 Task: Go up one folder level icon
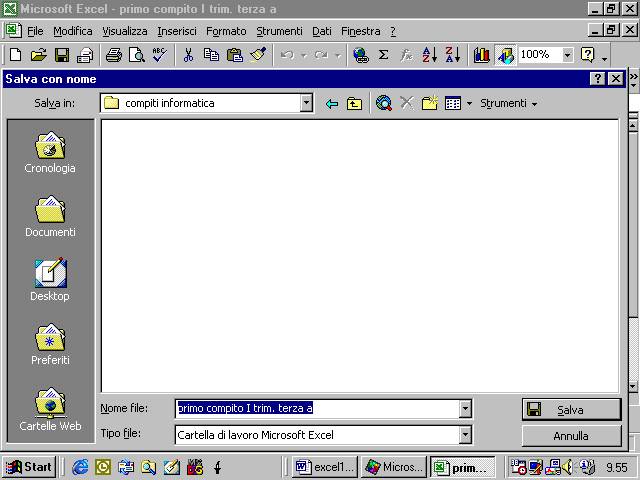tap(354, 104)
